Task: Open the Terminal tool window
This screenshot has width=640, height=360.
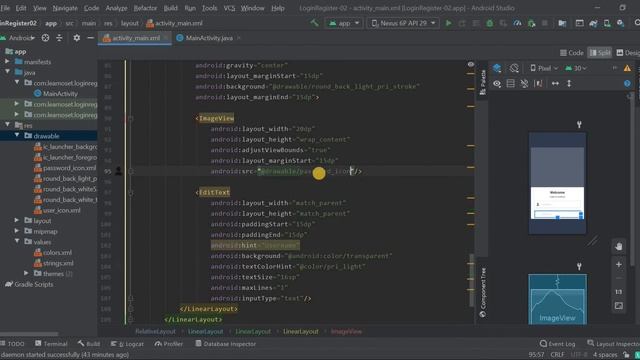Action: click(51, 344)
